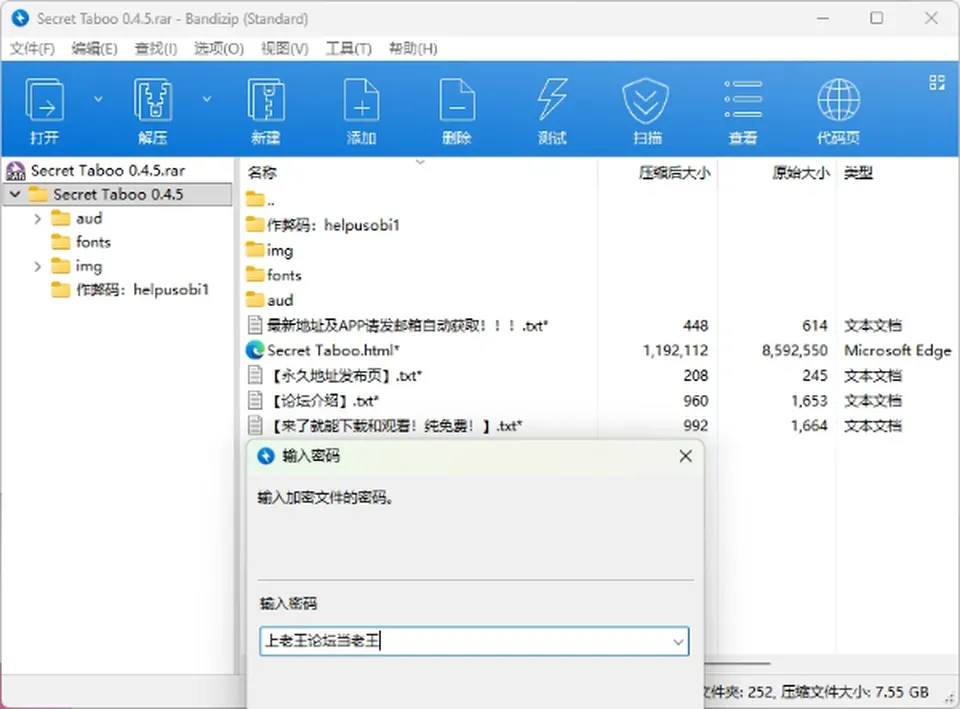This screenshot has height=709, width=960.
Task: Expand the aud folder in tree
Action: point(37,219)
